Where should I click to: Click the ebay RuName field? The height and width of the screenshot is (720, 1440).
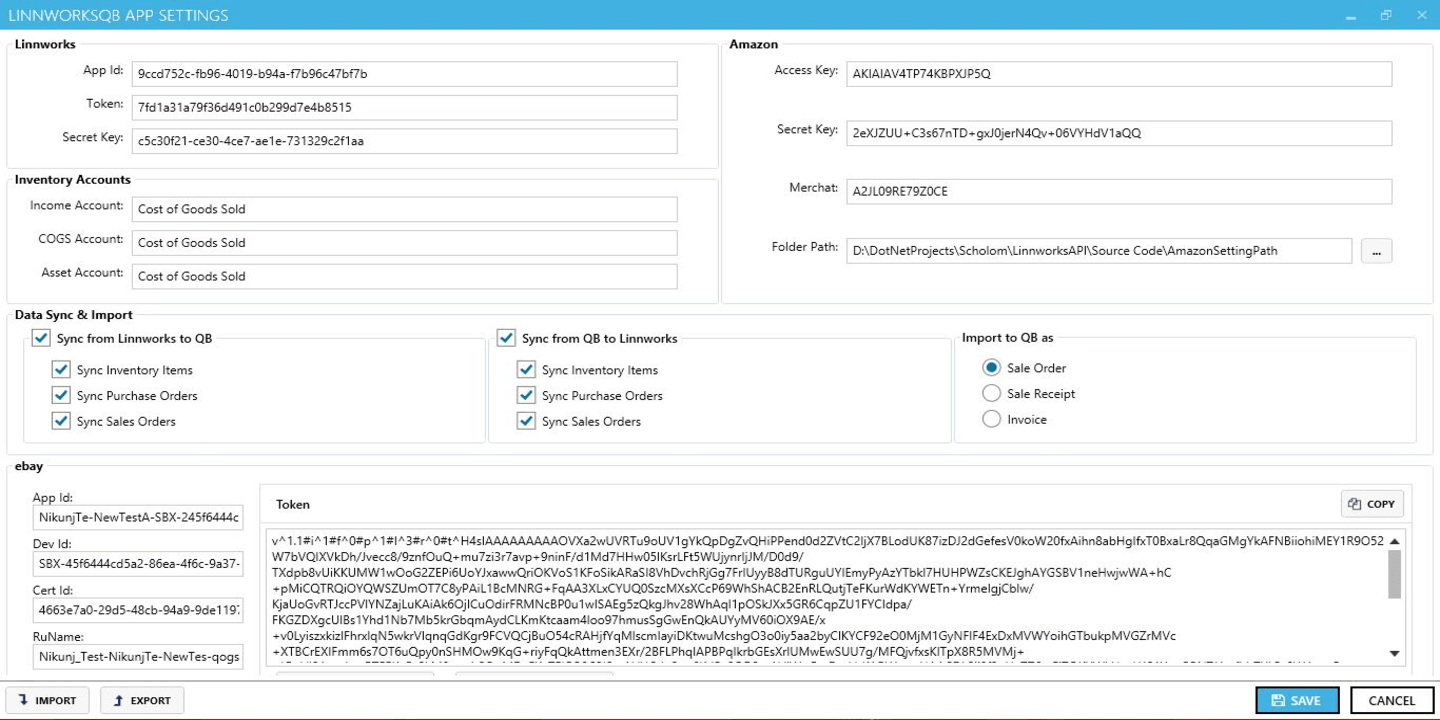tap(137, 657)
